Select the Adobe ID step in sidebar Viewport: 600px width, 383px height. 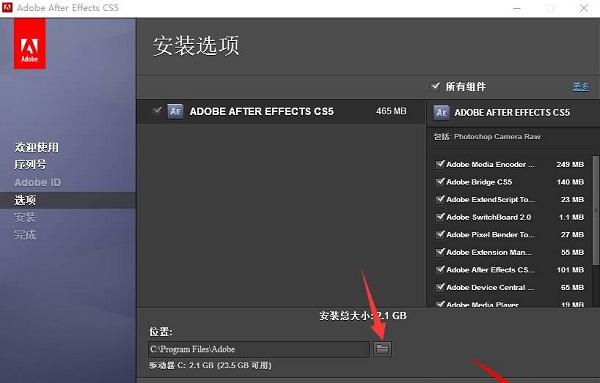click(38, 183)
